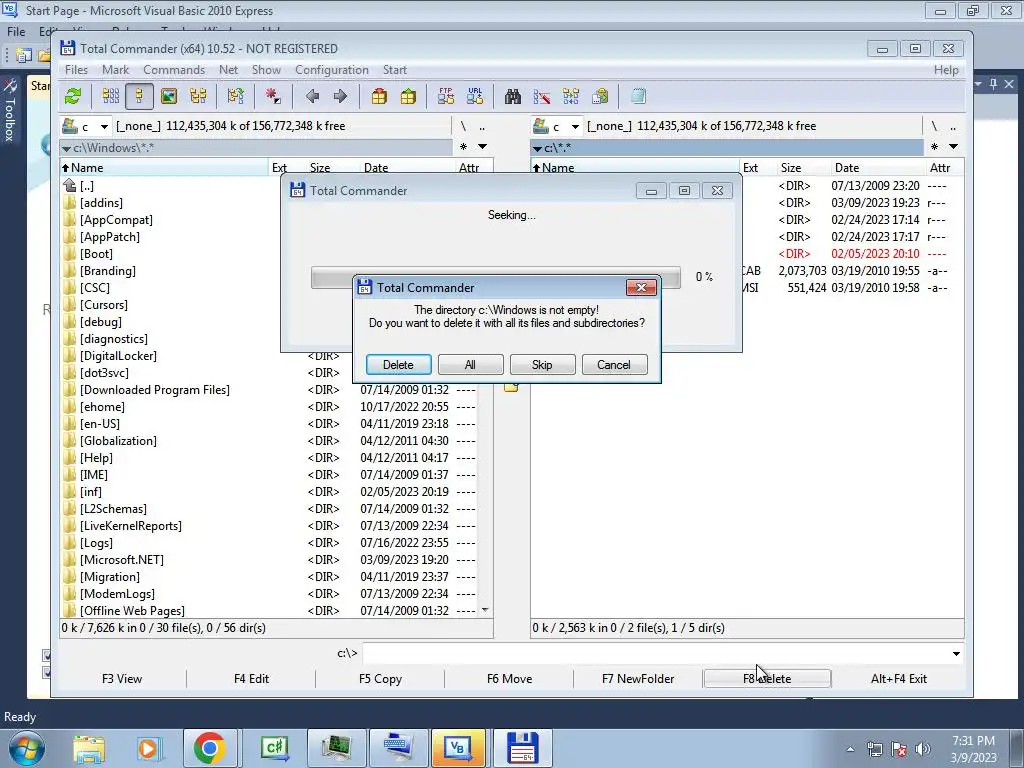This screenshot has height=768, width=1024.
Task: Expand left path c:\Windows\*.* history arrow
Action: (66, 148)
